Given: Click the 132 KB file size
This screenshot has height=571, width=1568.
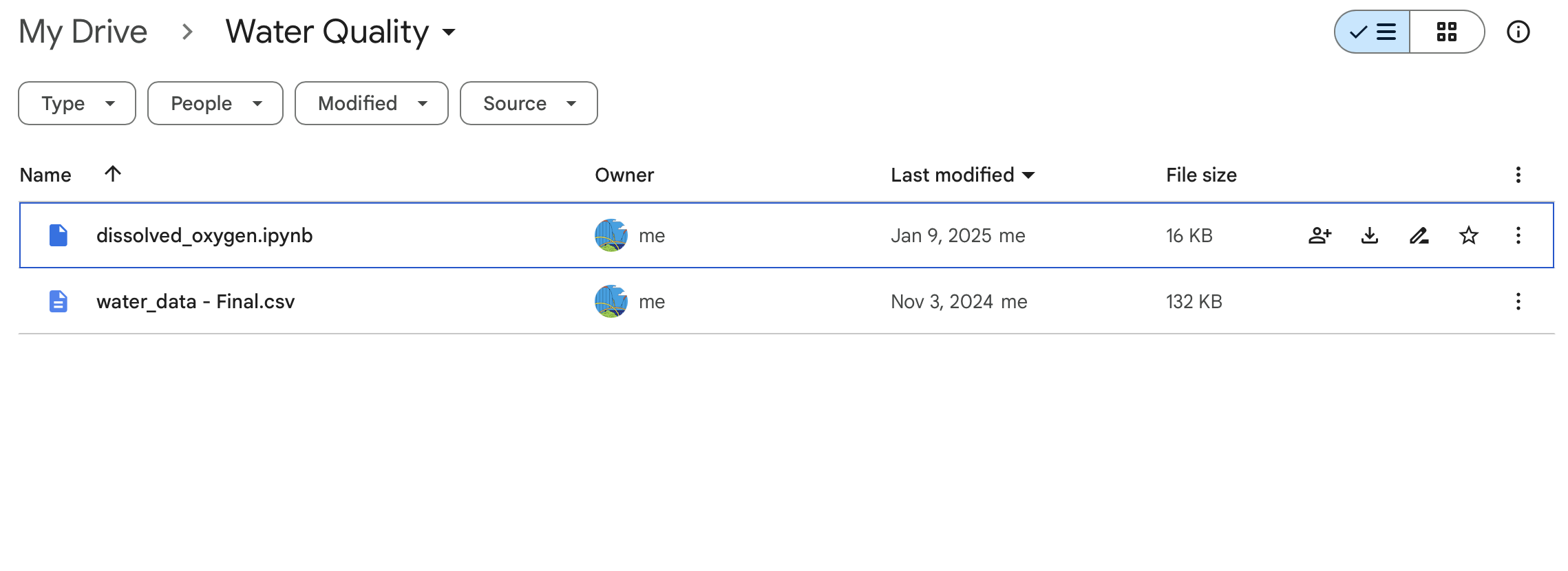Looking at the screenshot, I should click(x=1194, y=301).
